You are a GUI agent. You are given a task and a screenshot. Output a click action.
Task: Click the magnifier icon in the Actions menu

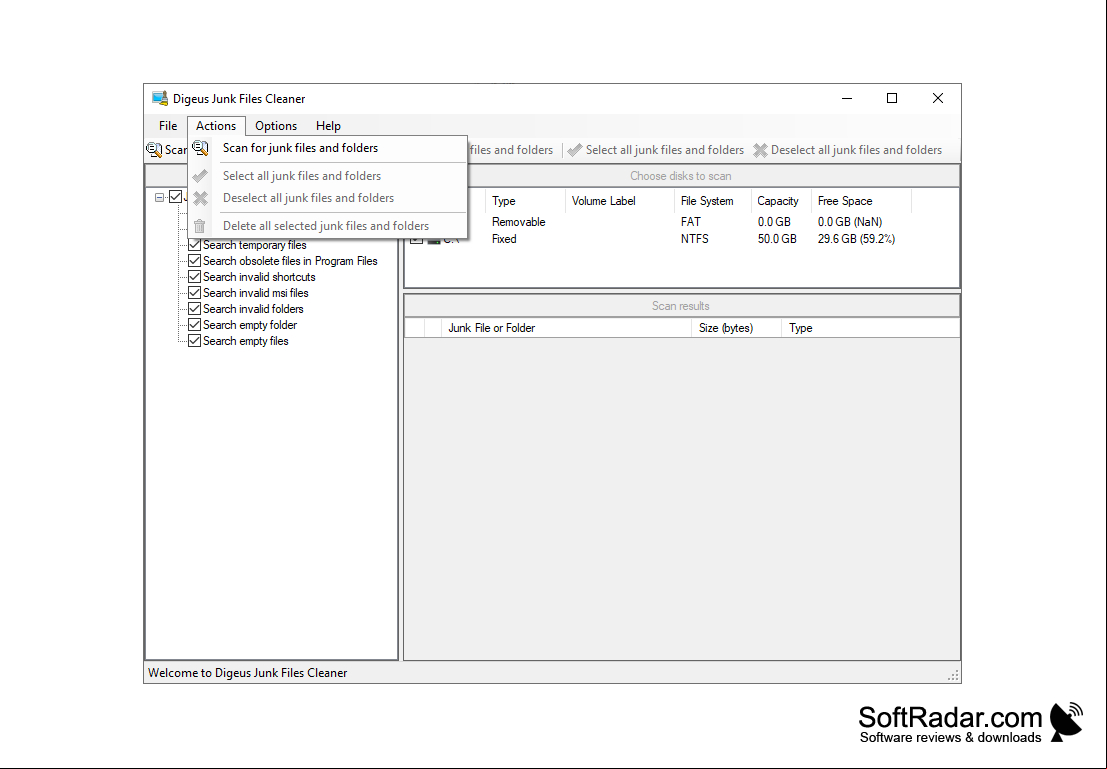click(201, 148)
